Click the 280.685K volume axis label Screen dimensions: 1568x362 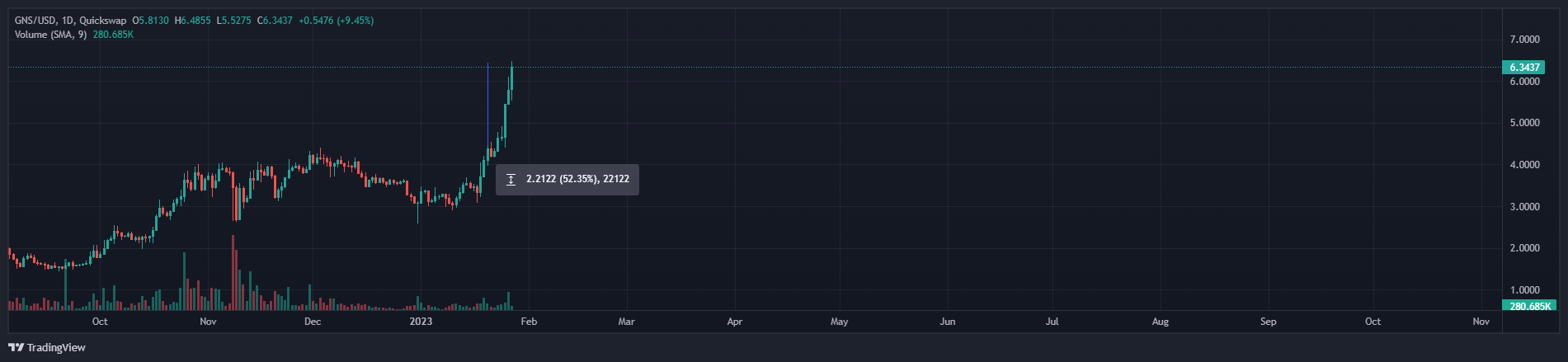click(1528, 306)
